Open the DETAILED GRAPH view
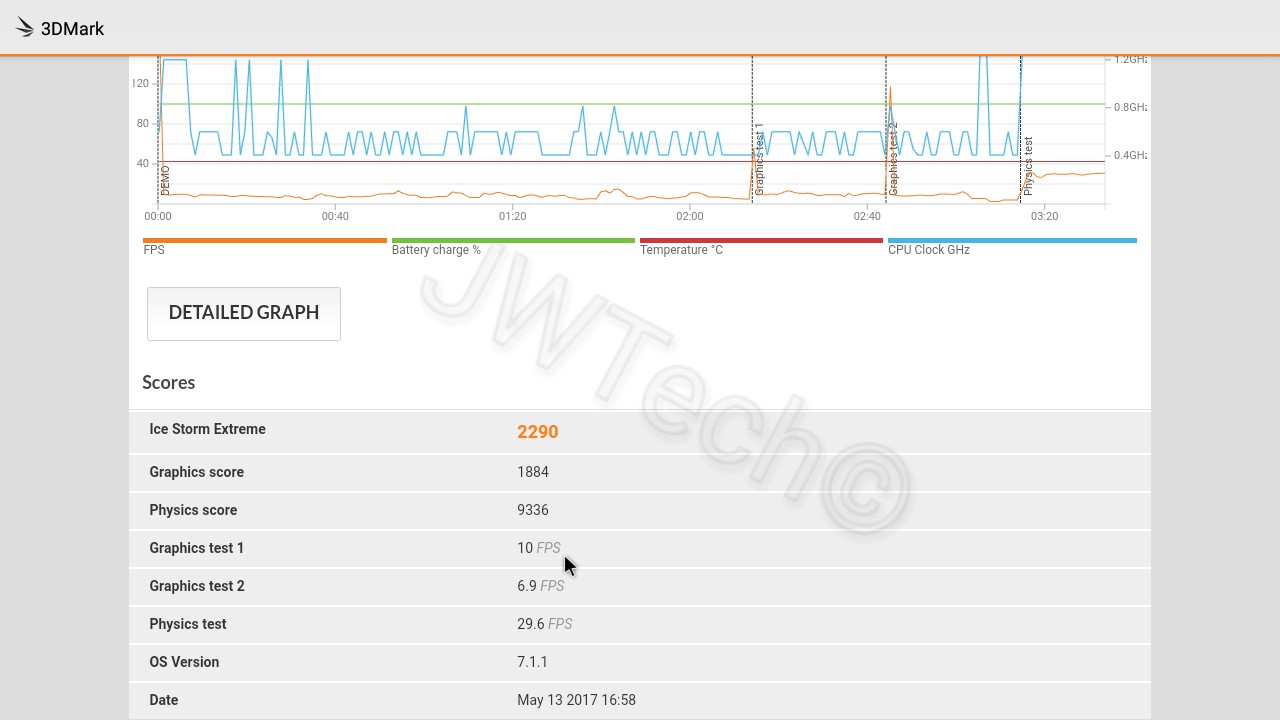This screenshot has height=720, width=1280. (244, 313)
